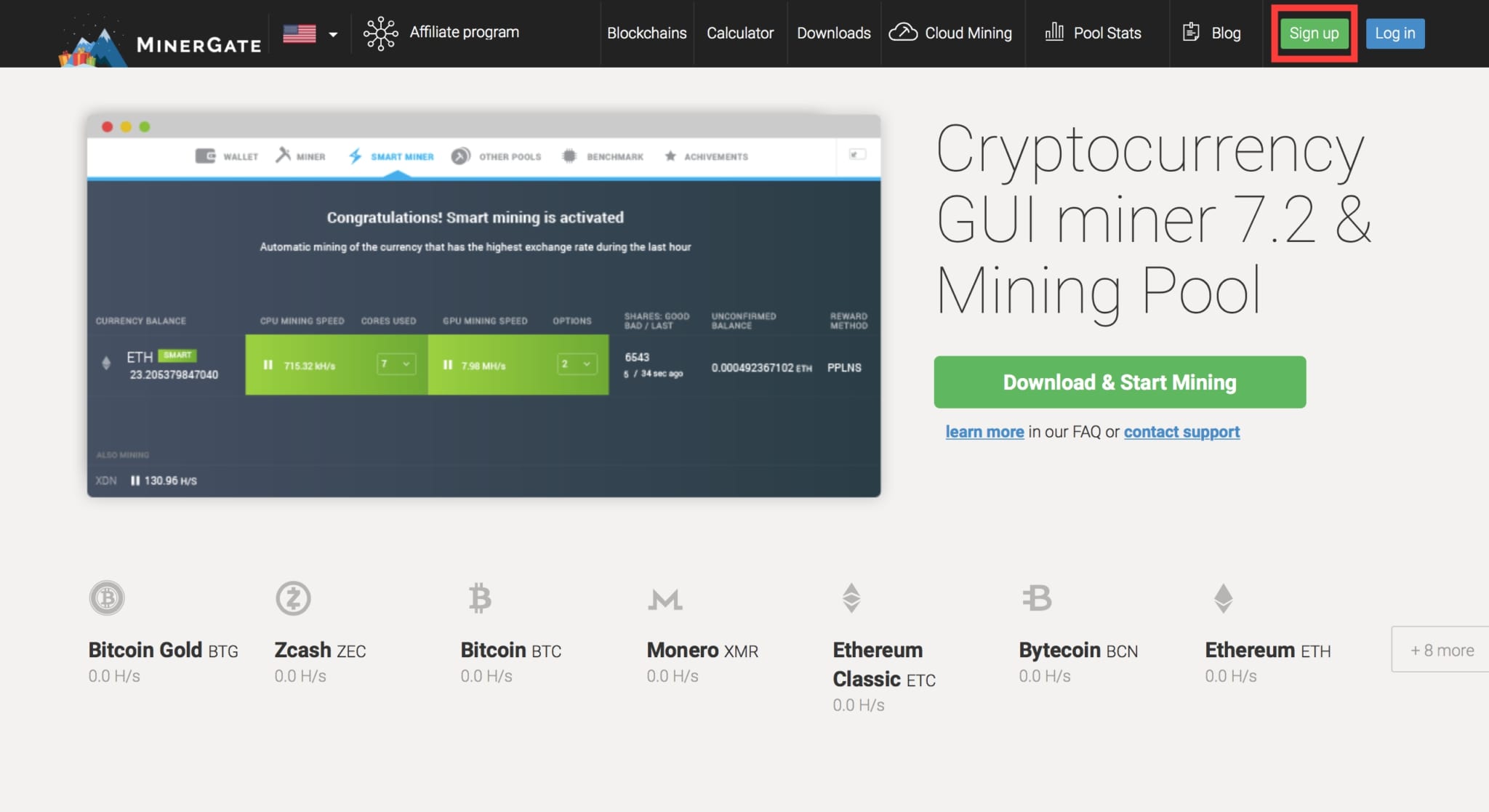Pause GPU mining with the pause toggle

447,366
